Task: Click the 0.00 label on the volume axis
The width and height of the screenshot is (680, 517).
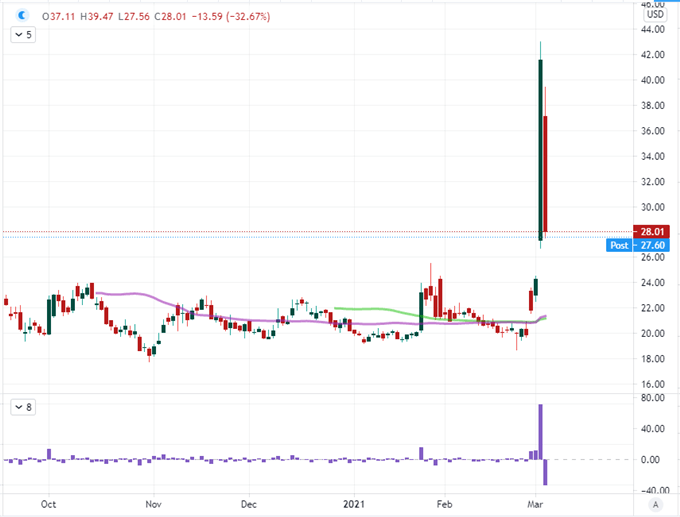Action: pos(653,460)
